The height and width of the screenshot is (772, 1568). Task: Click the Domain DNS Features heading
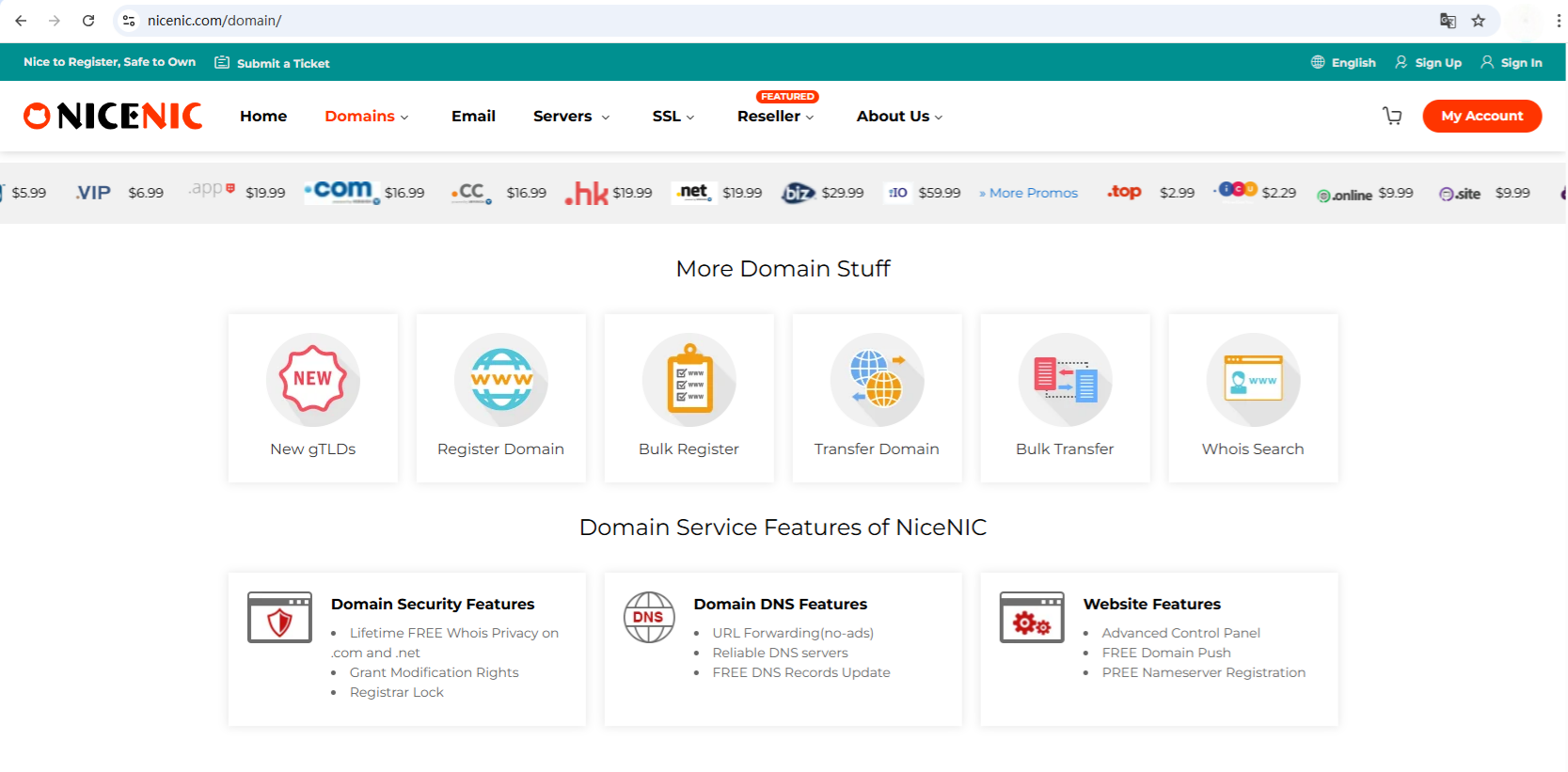(x=781, y=604)
